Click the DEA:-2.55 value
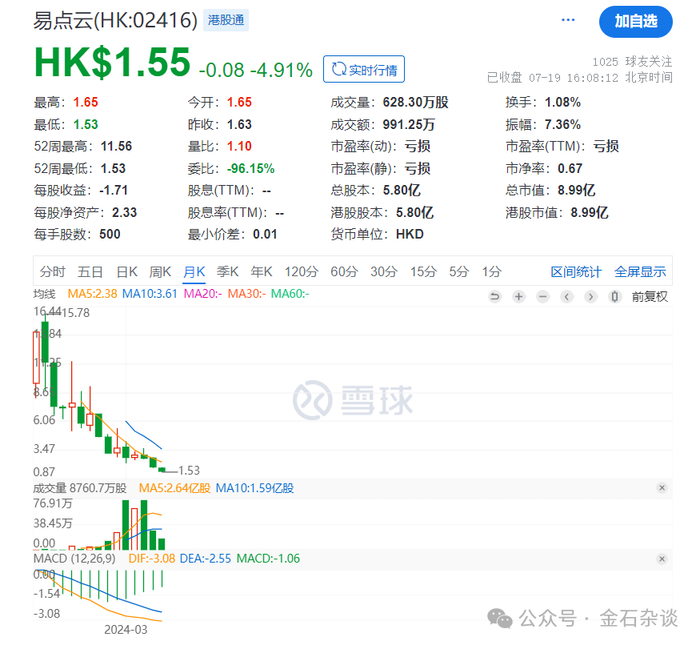 [205, 558]
